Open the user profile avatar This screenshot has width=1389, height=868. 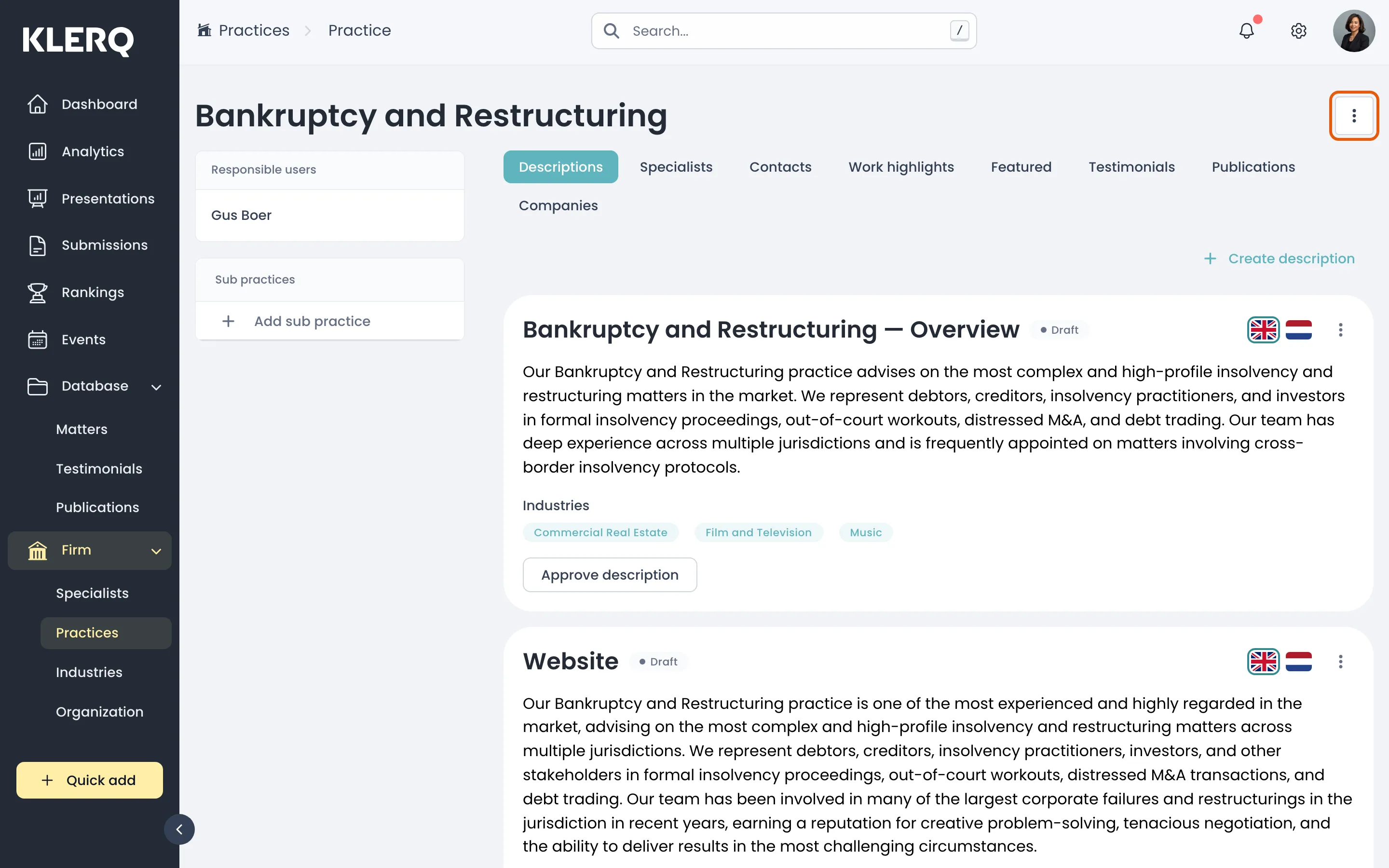pos(1353,31)
